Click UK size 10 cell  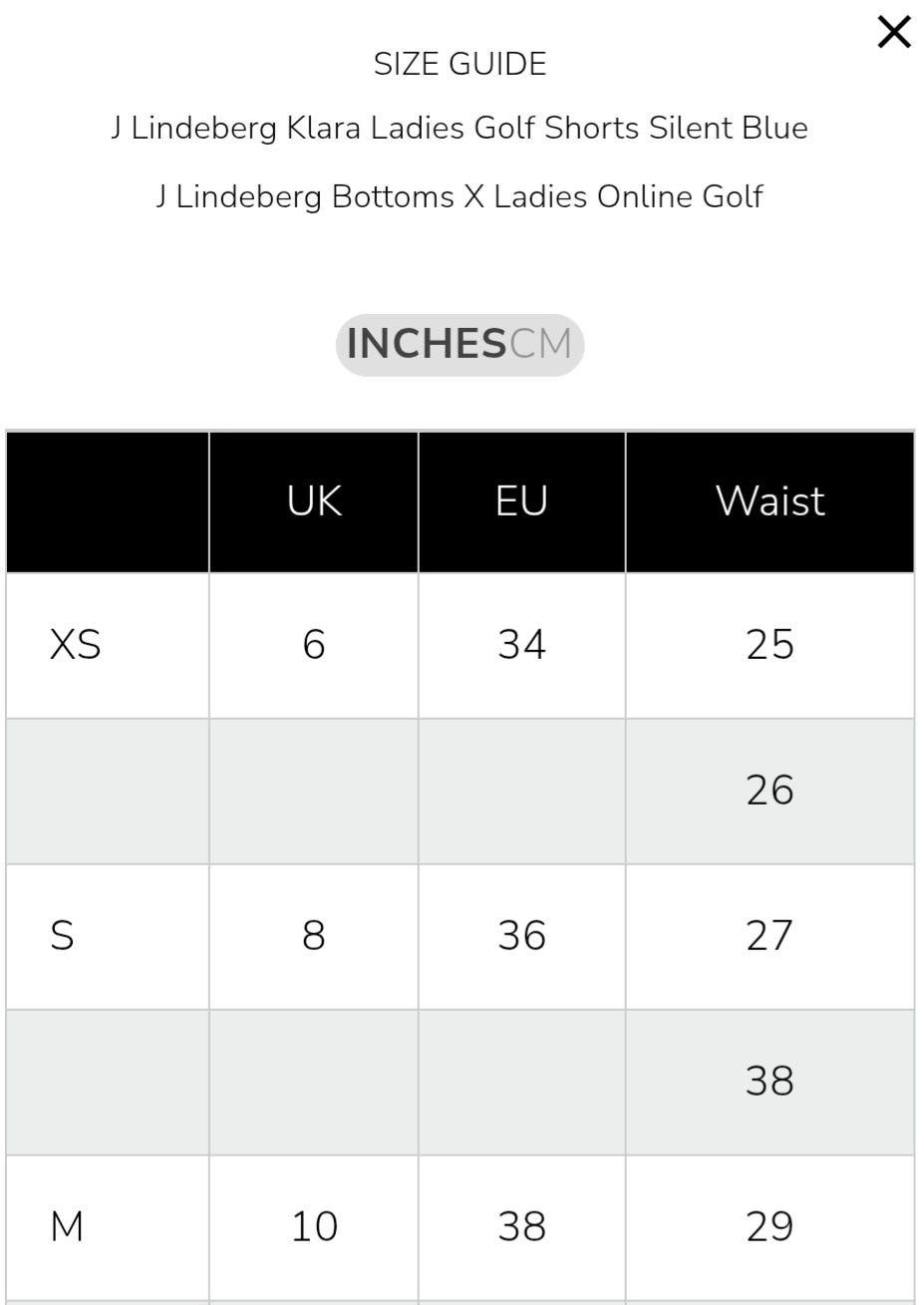(x=314, y=1227)
